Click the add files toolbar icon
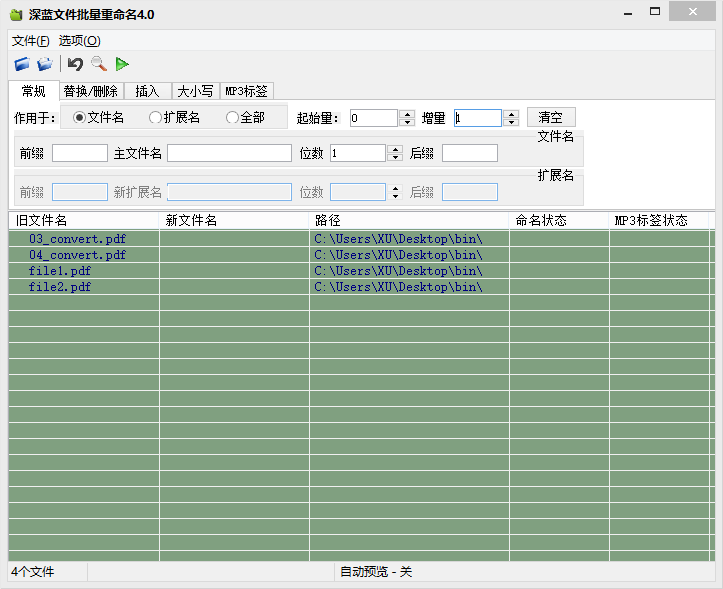Screen dimensions: 723x589 22,64
